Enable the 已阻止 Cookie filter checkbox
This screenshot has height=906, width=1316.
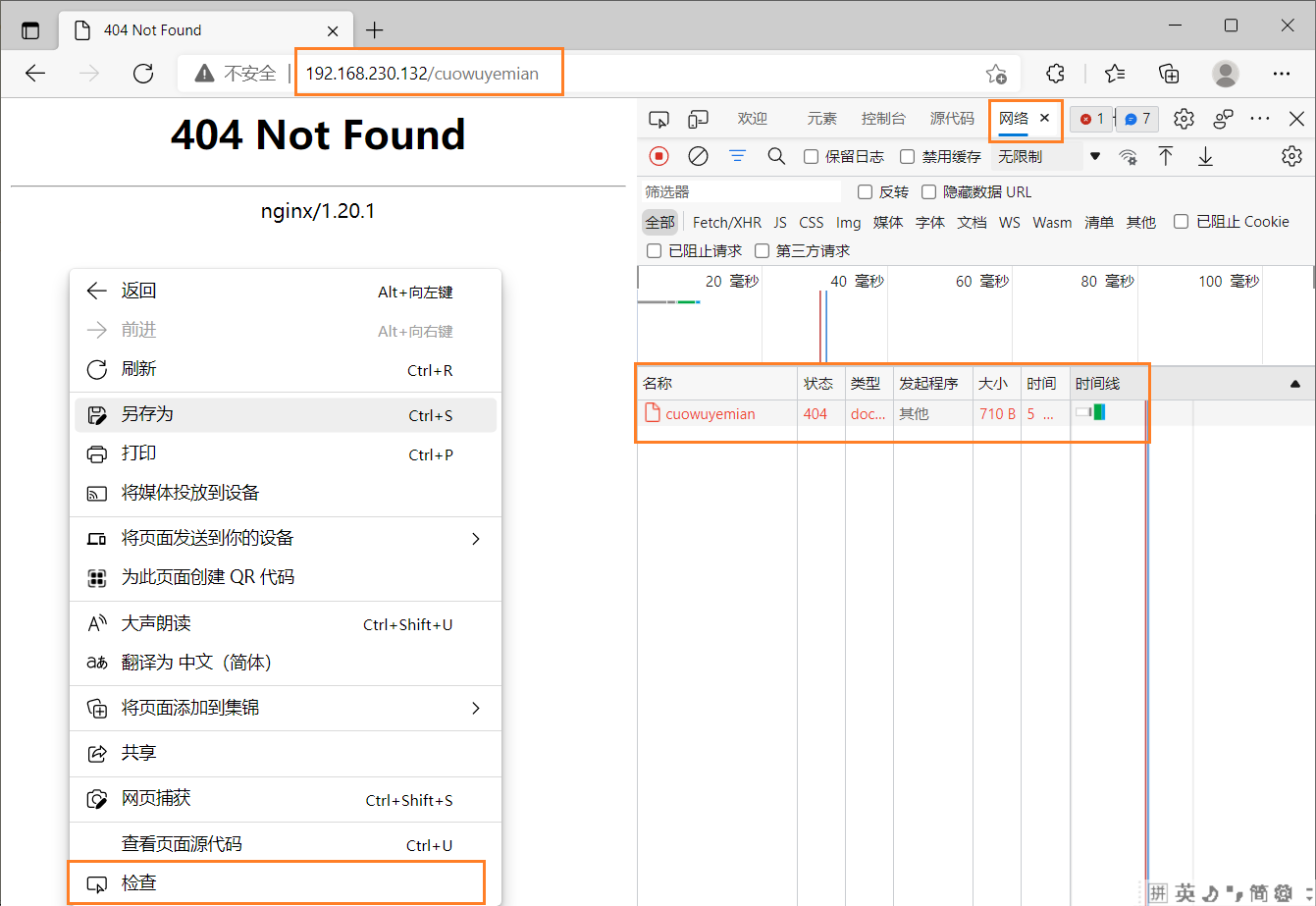pyautogui.click(x=1181, y=222)
